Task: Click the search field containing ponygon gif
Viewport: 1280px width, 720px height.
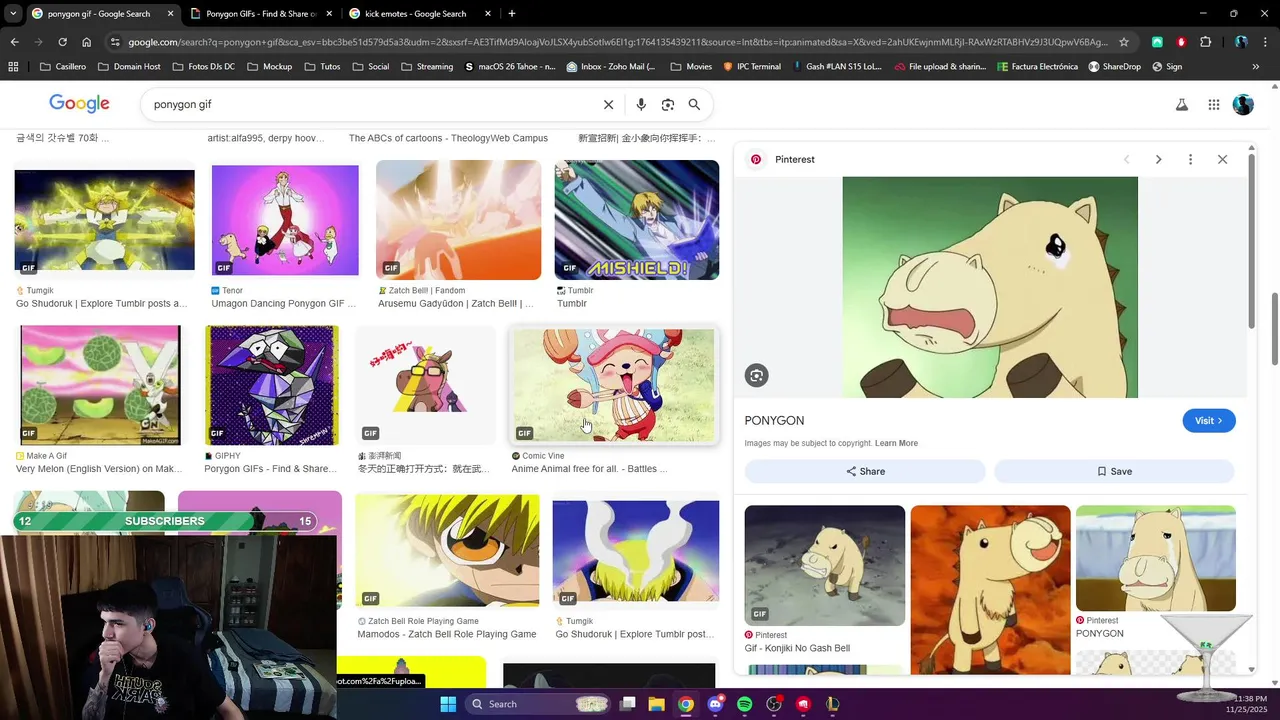Action: [x=370, y=104]
